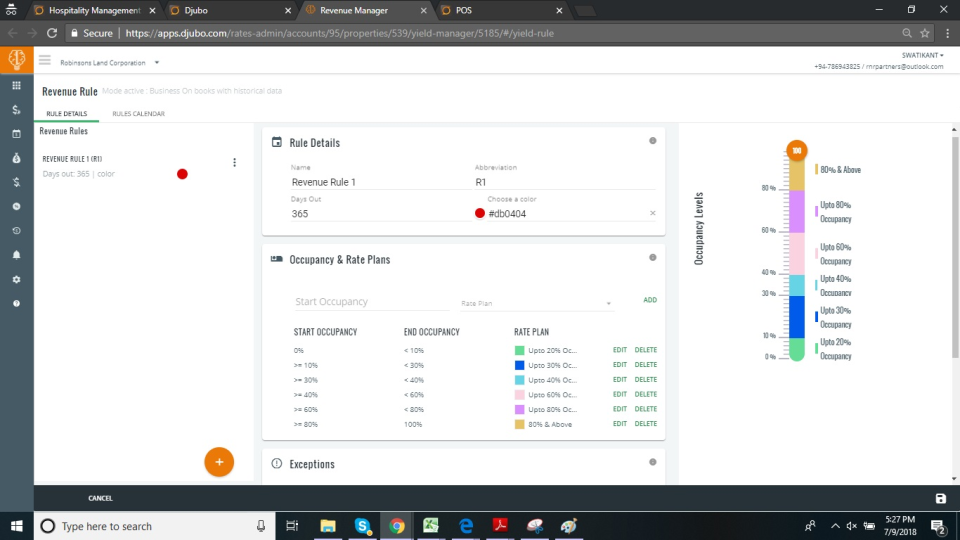
Task: Edit the Upto 20% Occupancy row
Action: pyautogui.click(x=620, y=350)
